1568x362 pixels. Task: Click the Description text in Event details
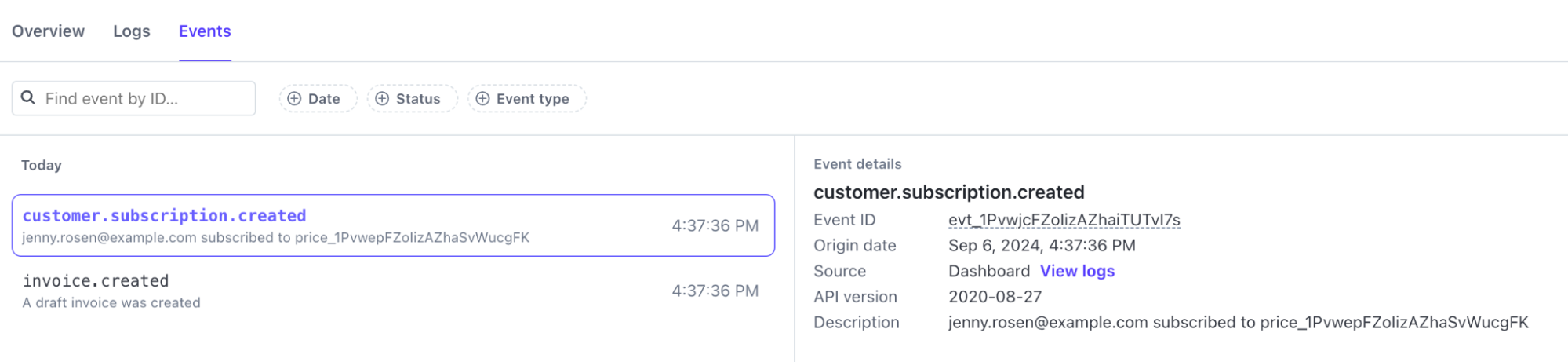[x=1238, y=323]
